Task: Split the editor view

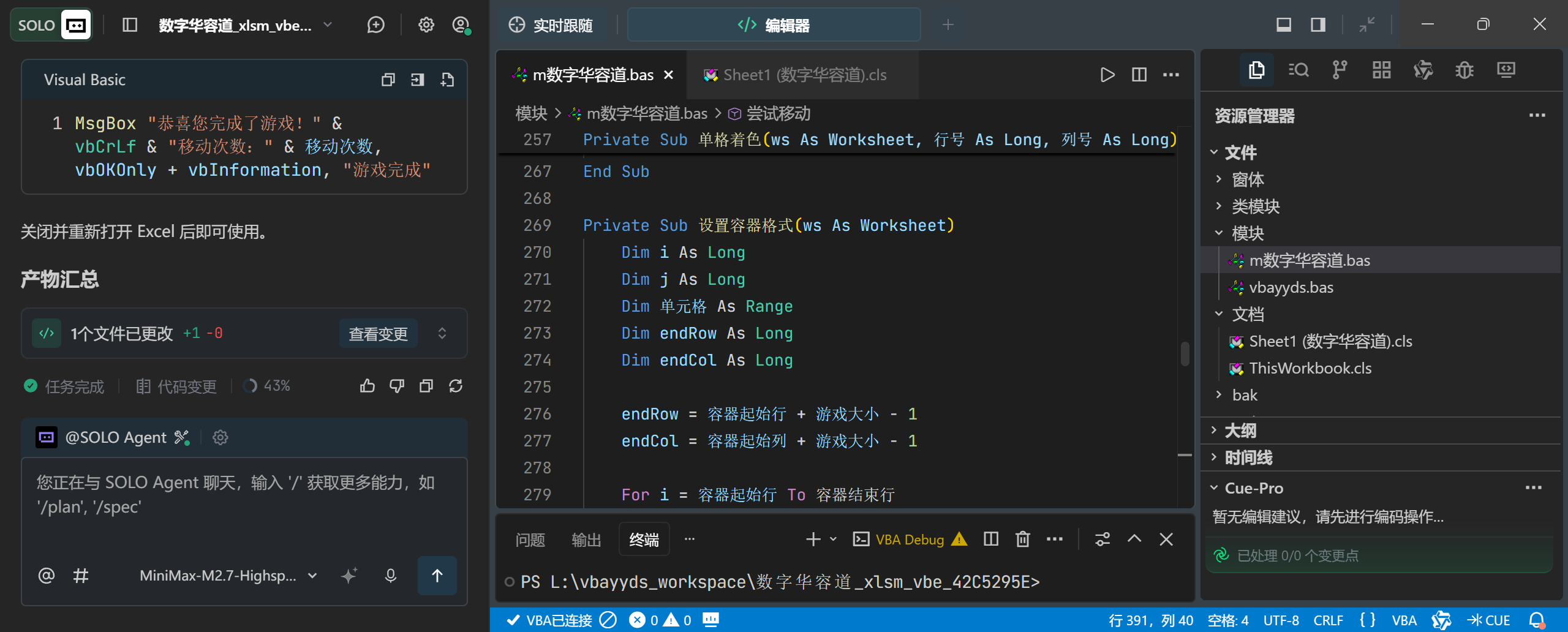Action: click(x=1139, y=75)
